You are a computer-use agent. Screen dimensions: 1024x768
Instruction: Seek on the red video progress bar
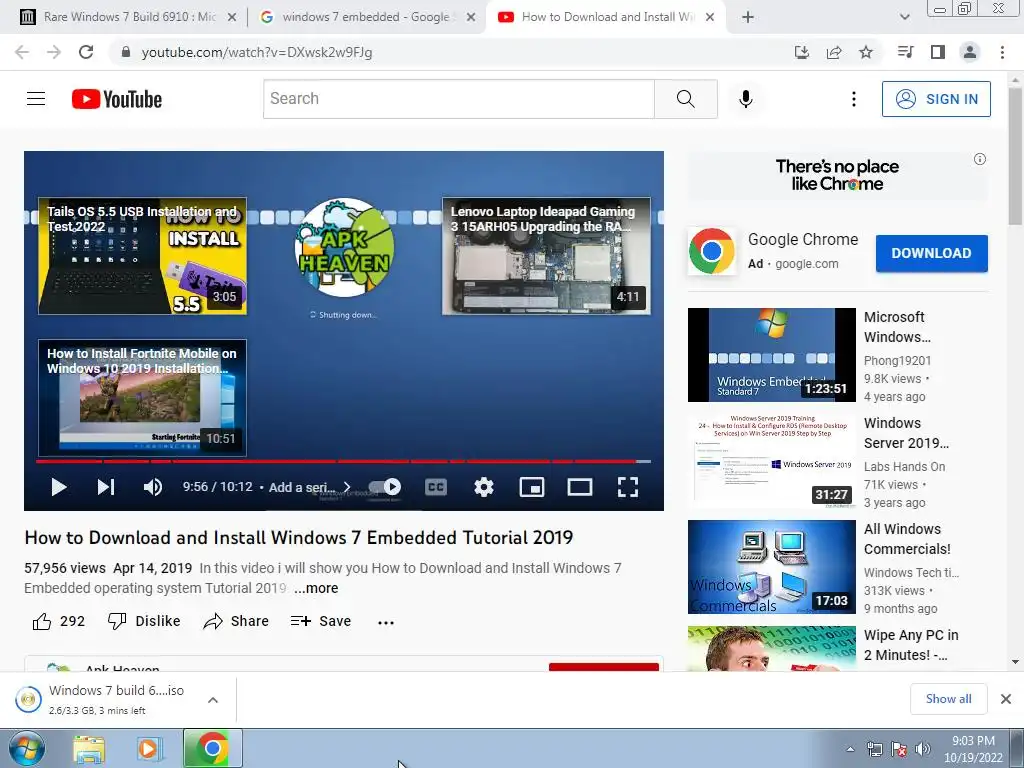point(344,461)
